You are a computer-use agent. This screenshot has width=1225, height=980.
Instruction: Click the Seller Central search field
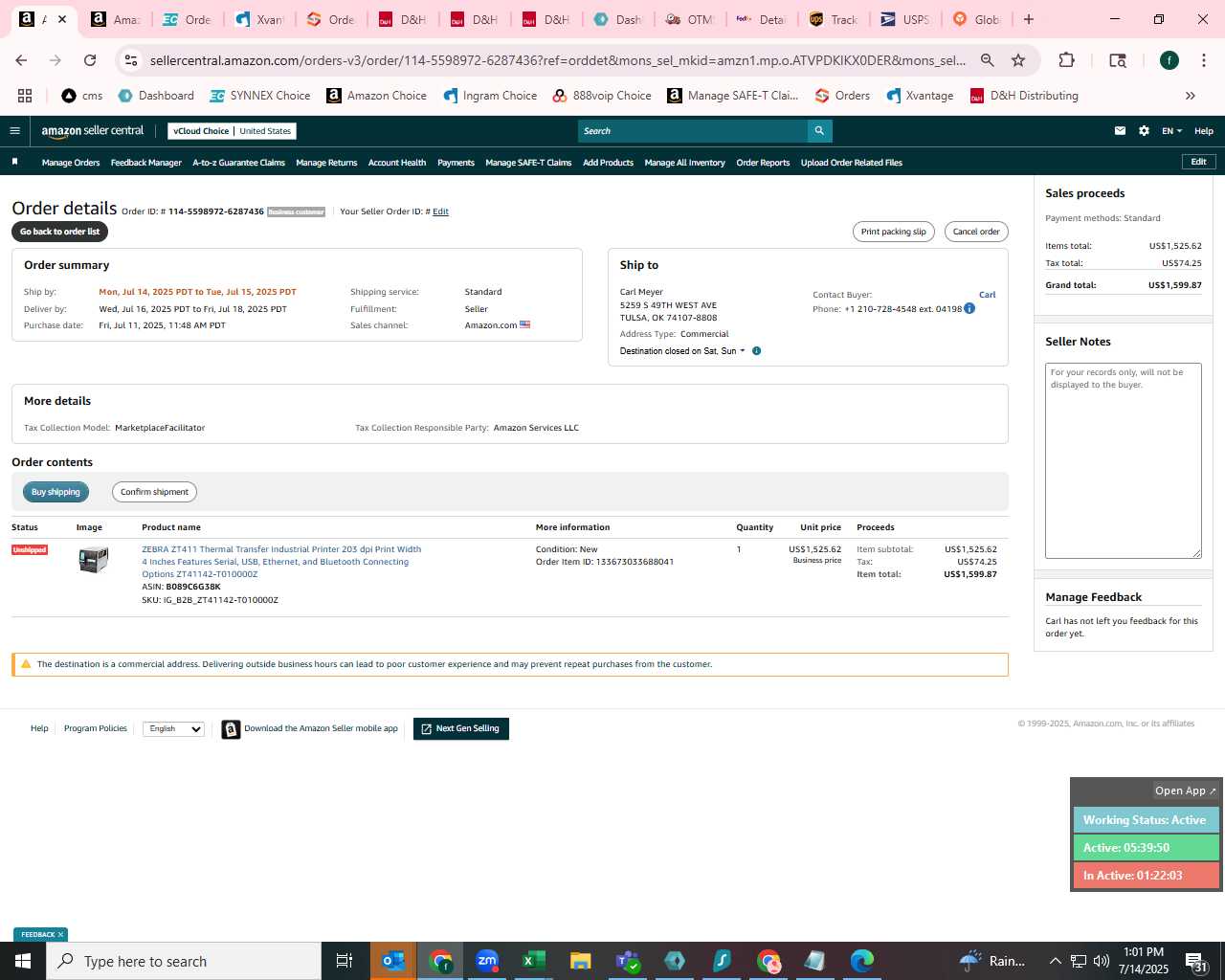tap(693, 131)
